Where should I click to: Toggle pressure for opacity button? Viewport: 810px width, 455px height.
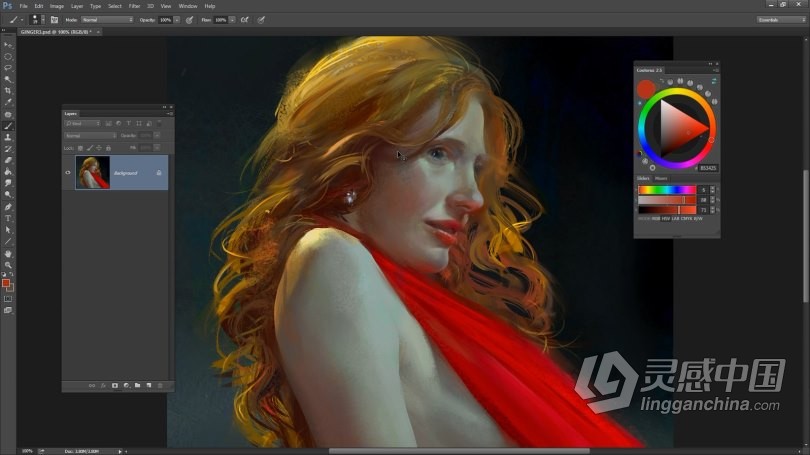pos(190,20)
